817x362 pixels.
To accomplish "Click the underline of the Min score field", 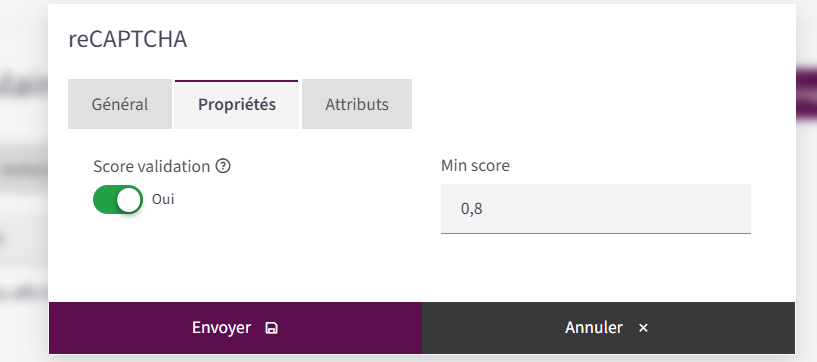I will (x=596, y=233).
